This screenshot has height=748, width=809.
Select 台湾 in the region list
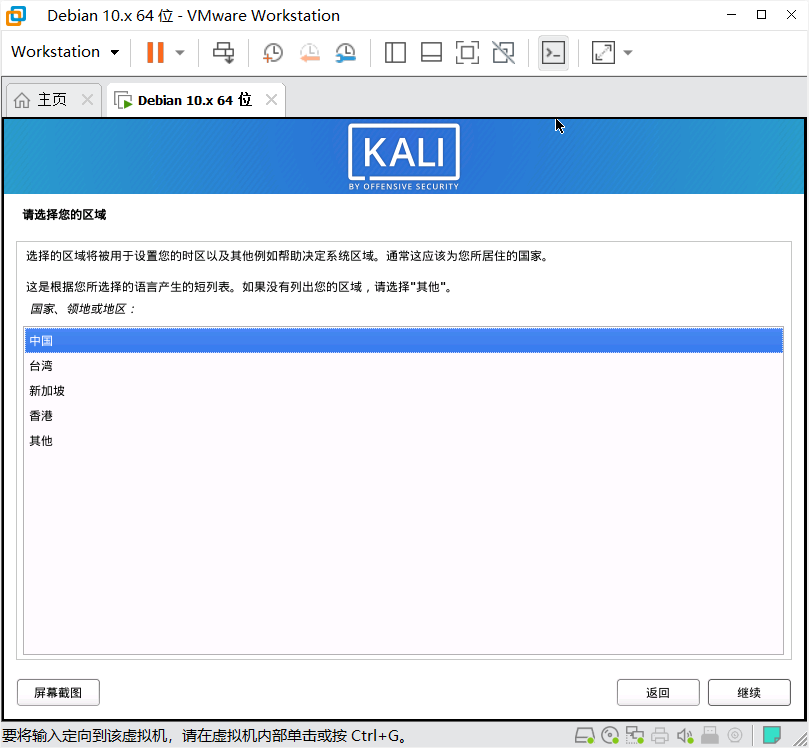click(x=403, y=366)
